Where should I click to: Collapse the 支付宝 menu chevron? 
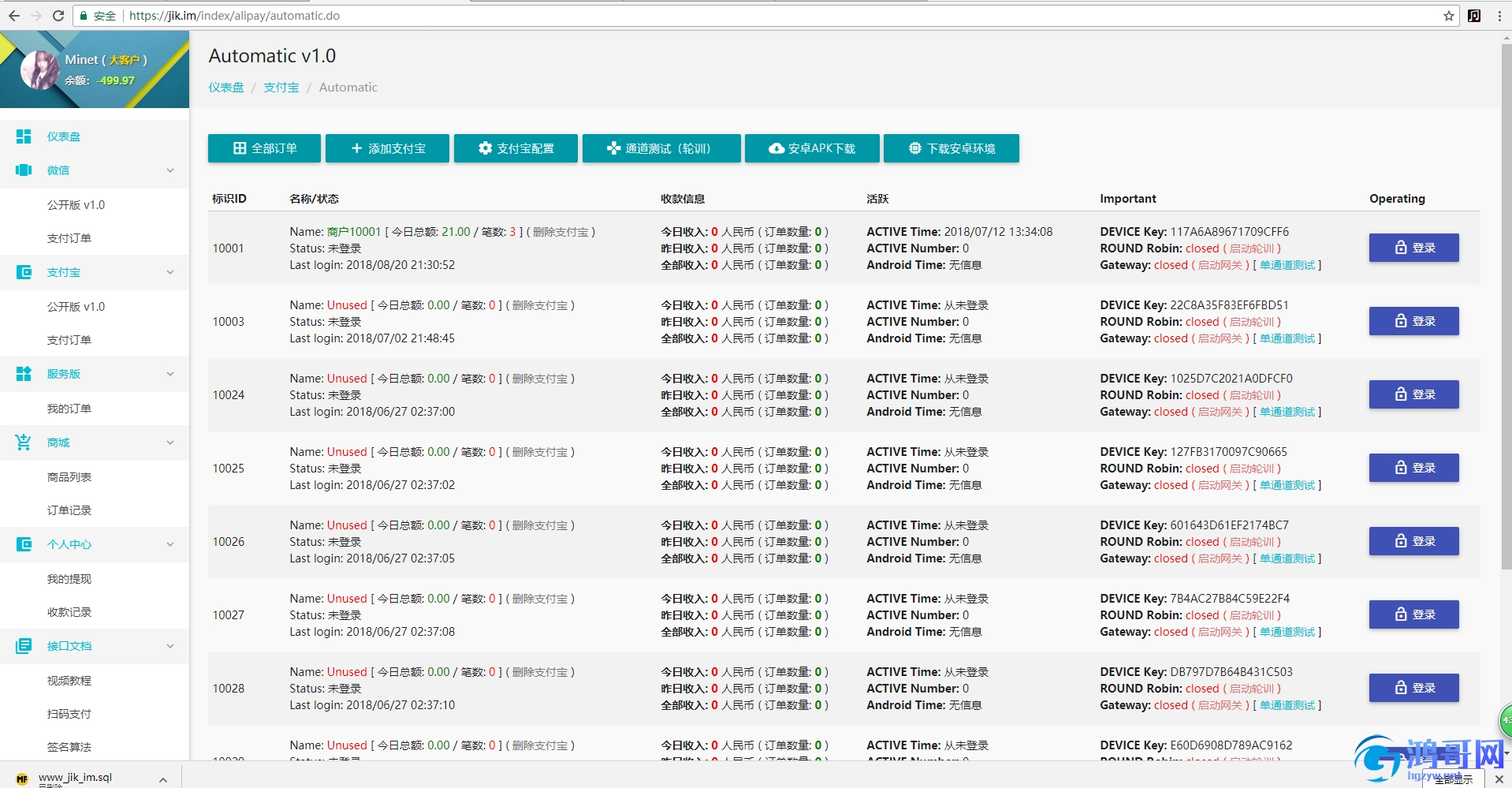click(x=170, y=272)
